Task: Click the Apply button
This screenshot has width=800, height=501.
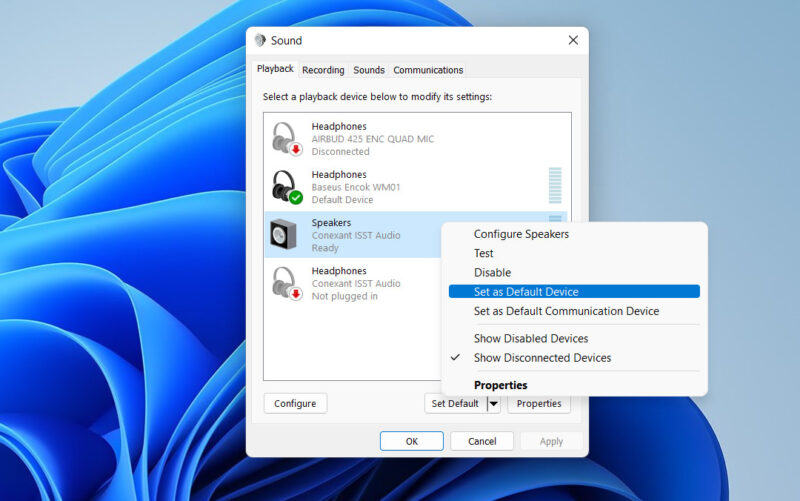Action: click(551, 441)
